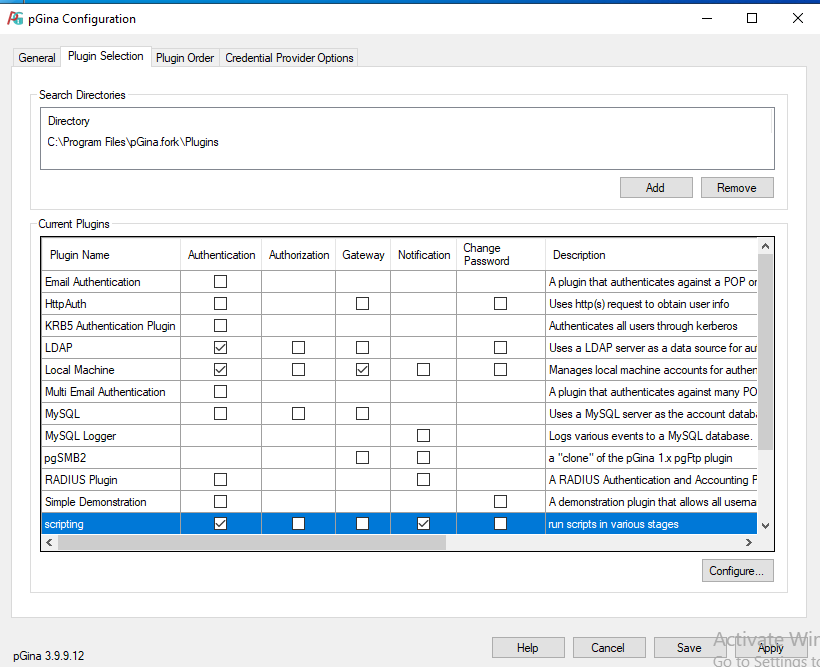
Task: Open Configure for the selected plugin
Action: (x=737, y=571)
